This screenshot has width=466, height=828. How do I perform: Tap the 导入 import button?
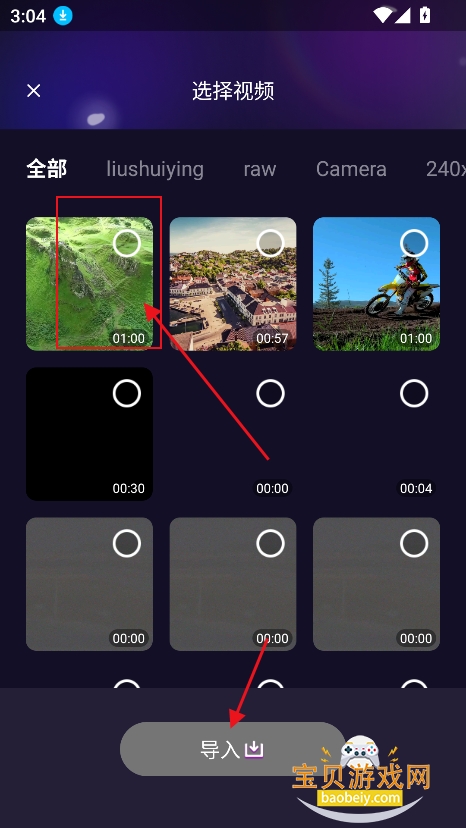(232, 749)
